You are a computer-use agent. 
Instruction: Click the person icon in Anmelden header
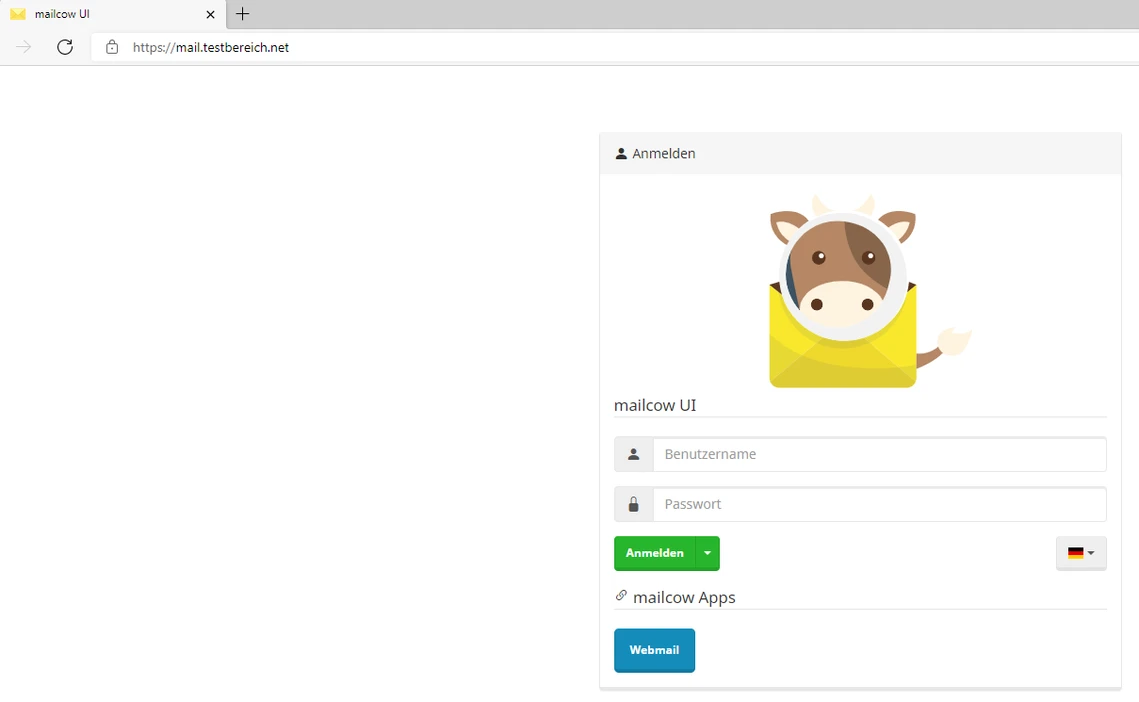(x=621, y=154)
